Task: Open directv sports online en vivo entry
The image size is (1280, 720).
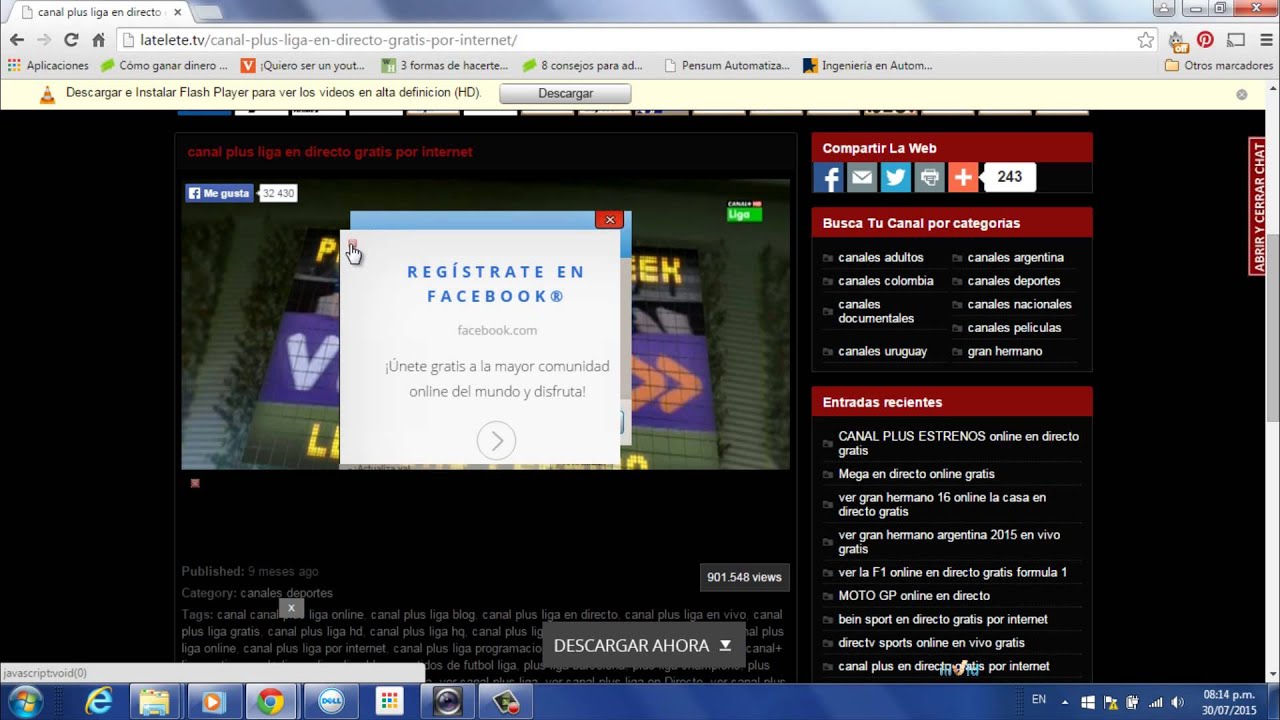Action: point(931,643)
